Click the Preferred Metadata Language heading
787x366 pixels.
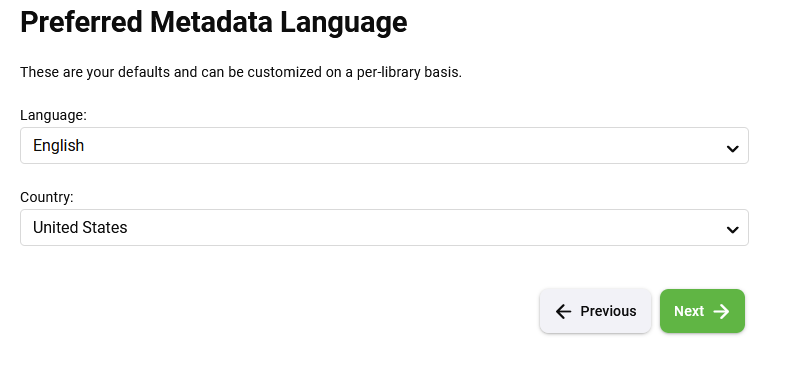click(x=214, y=22)
